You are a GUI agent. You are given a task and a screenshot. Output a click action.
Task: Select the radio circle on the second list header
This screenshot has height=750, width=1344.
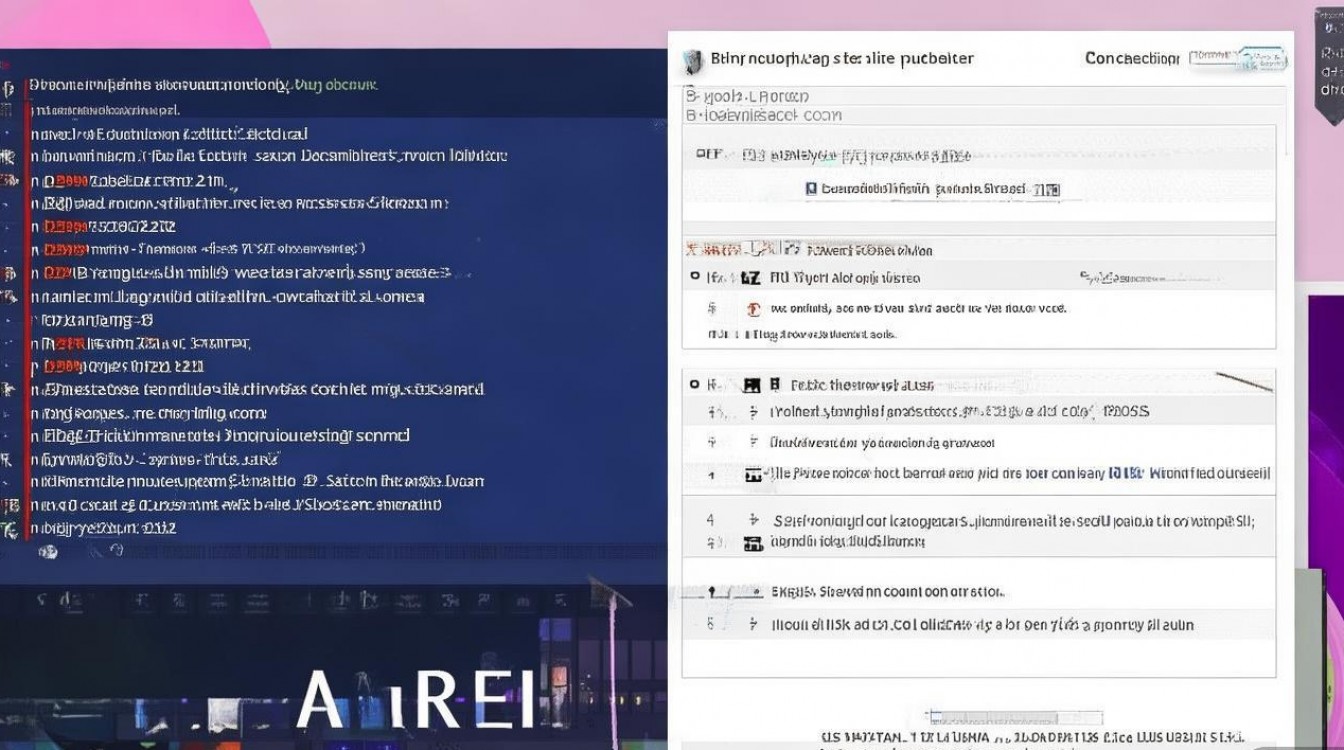pos(695,384)
